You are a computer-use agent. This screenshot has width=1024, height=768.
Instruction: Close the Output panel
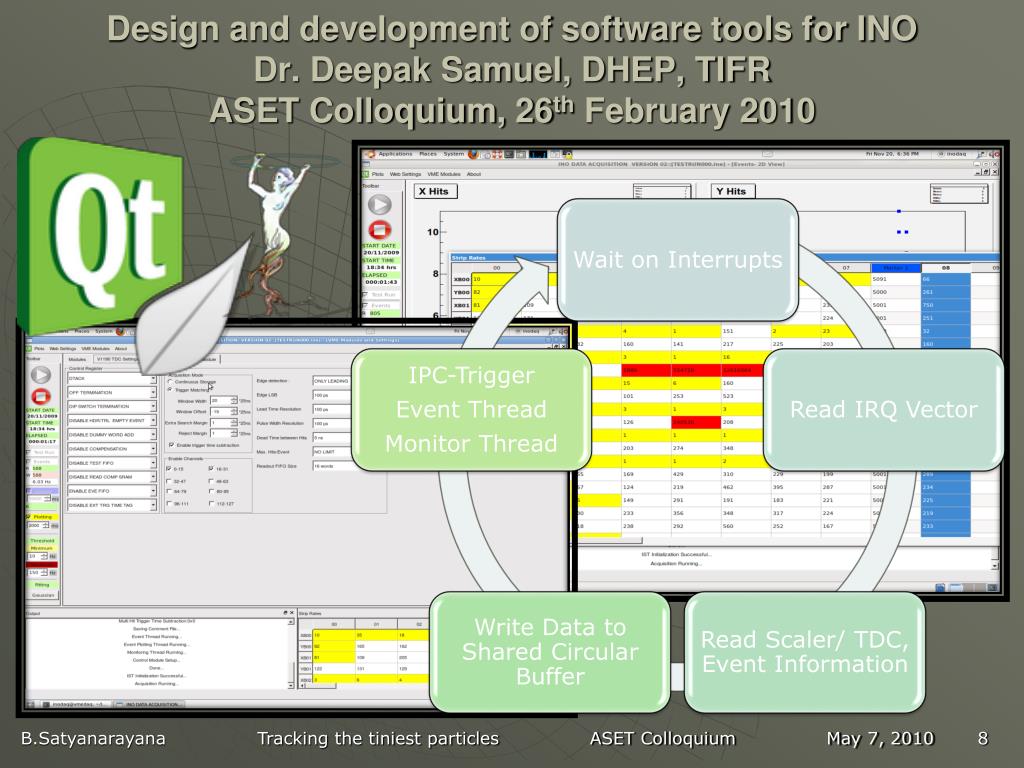(x=292, y=613)
